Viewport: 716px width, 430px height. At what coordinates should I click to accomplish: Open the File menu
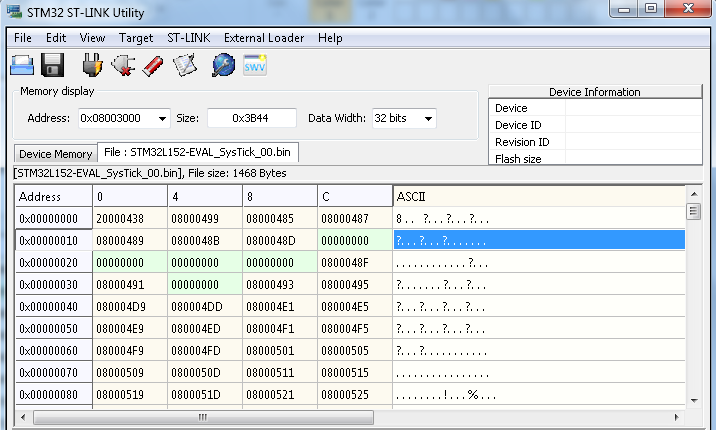(x=23, y=38)
